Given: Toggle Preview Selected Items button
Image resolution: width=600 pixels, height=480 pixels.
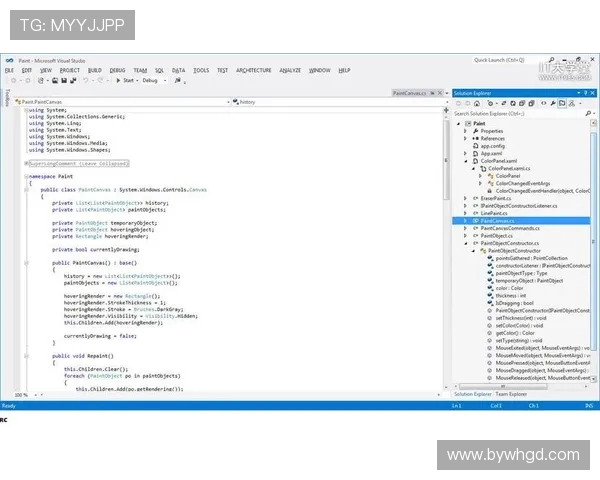Looking at the screenshot, I should pos(562,103).
